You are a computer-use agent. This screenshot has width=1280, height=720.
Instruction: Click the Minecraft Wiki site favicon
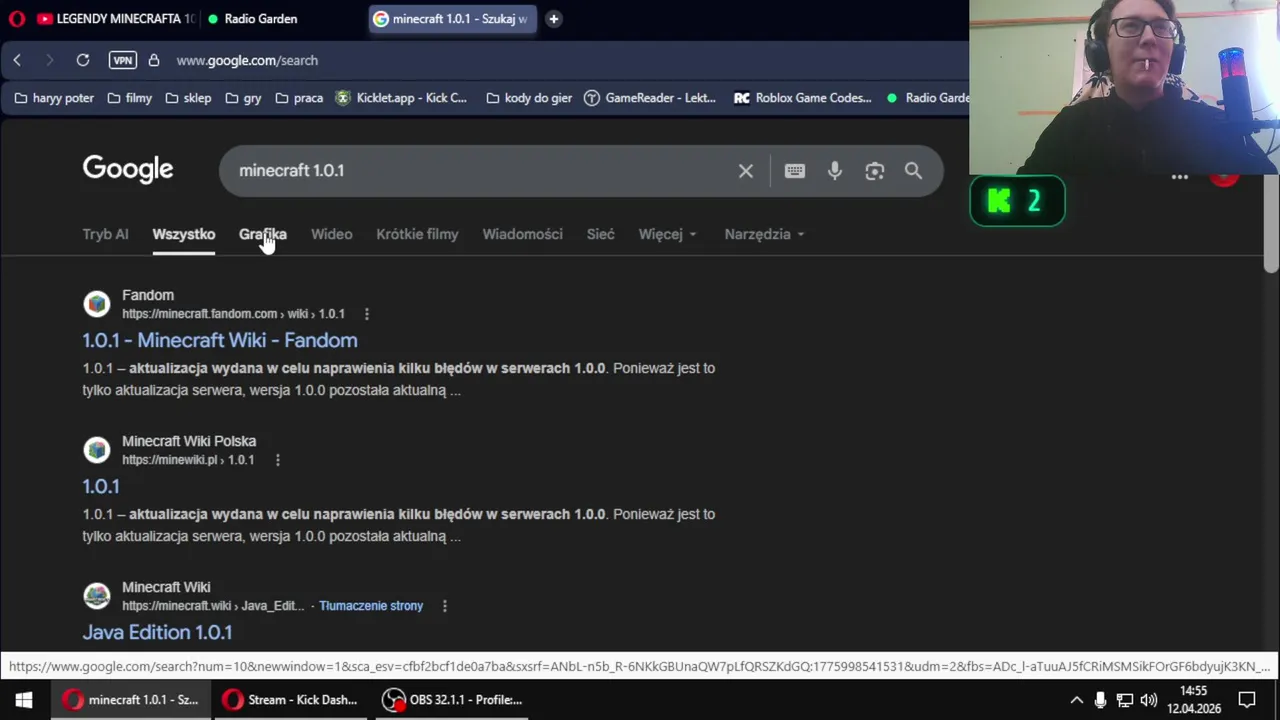coord(97,596)
